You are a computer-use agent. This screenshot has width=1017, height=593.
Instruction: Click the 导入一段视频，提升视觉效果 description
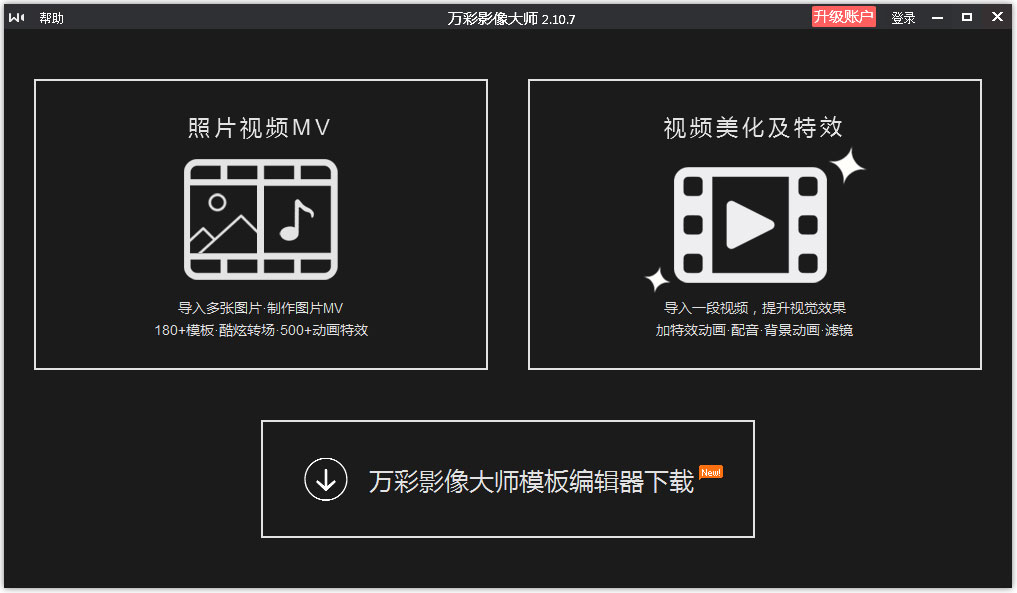(x=755, y=308)
